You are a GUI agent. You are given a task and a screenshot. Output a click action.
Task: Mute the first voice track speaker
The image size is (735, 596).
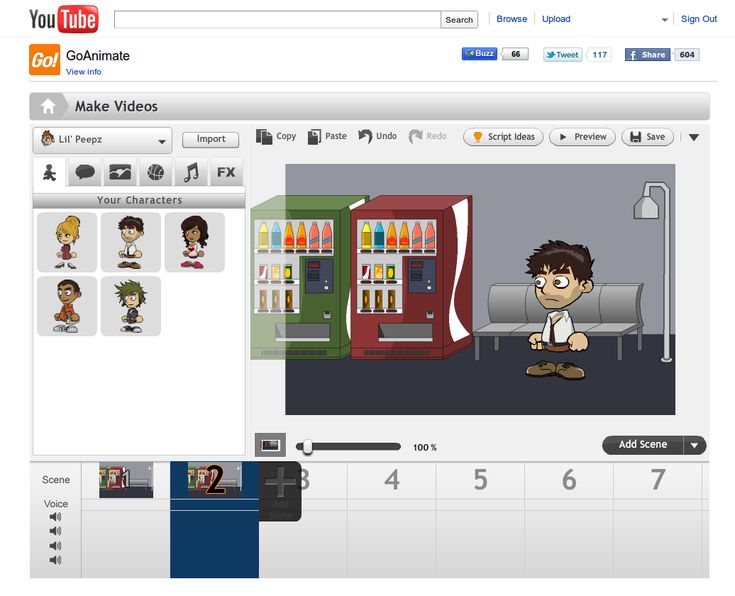55,517
